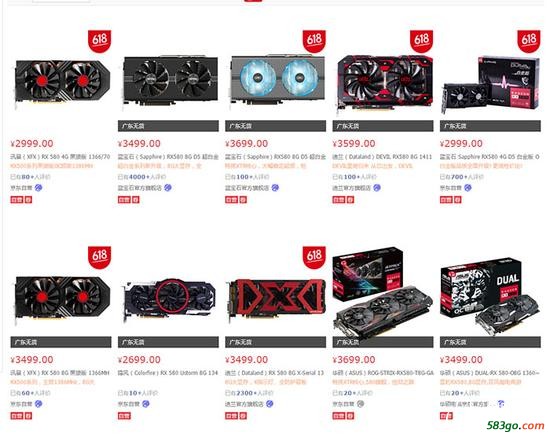Screen dimensions: 550x441
Task: Click the chat icon beside the Colorfire seller name
Action: (146, 404)
